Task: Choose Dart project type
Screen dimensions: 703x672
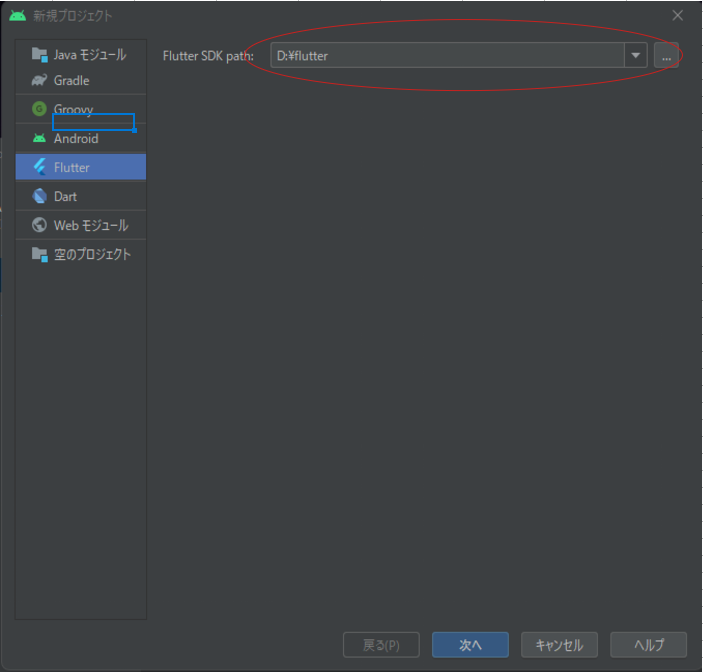Action: pos(81,196)
